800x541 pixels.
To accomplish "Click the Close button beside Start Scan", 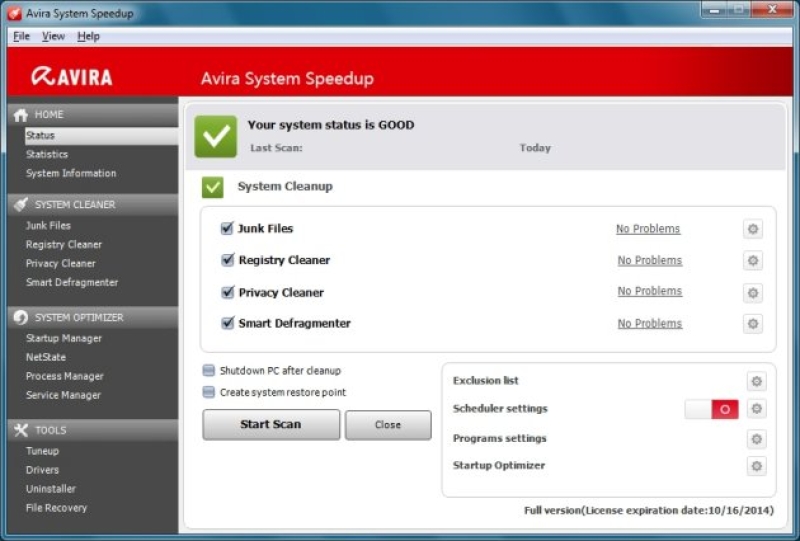I will coord(388,425).
